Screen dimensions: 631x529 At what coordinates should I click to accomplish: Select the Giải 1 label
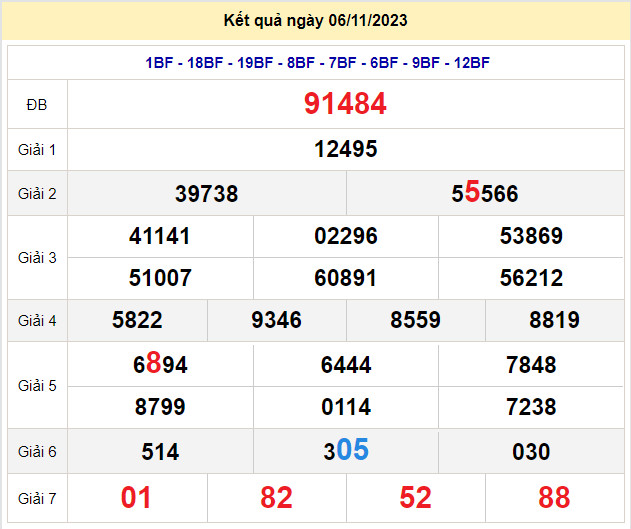pyautogui.click(x=37, y=150)
